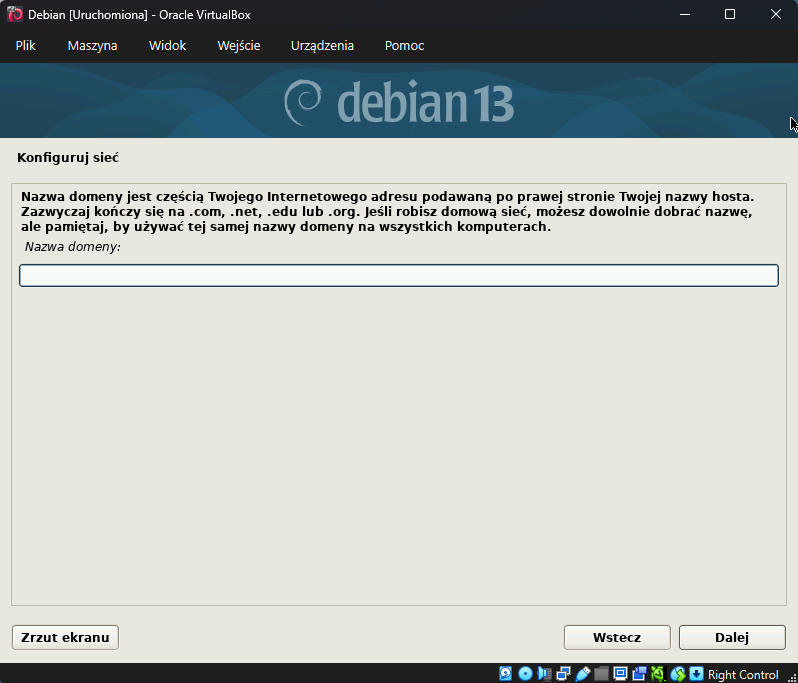Open the optical disc drive status icon
This screenshot has width=798, height=683.
pos(525,674)
